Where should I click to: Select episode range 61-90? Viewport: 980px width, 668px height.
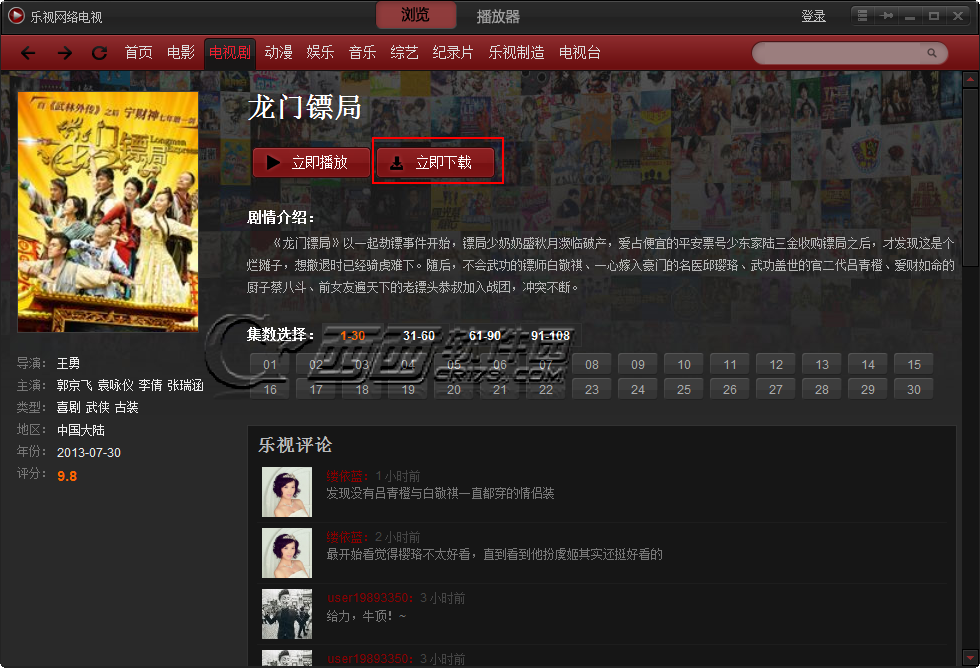(x=485, y=336)
